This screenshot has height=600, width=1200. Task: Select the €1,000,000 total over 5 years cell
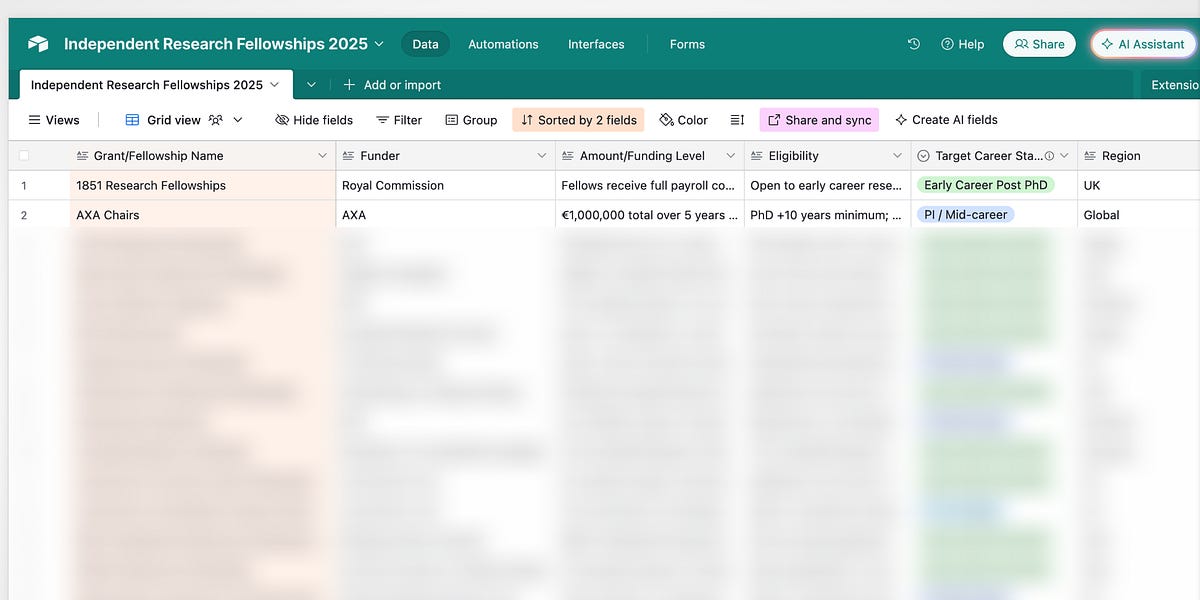tap(650, 215)
